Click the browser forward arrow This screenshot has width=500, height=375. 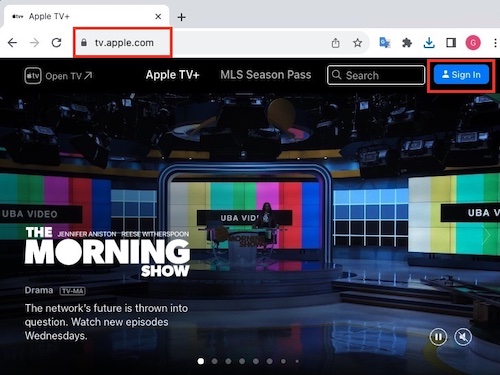click(34, 43)
